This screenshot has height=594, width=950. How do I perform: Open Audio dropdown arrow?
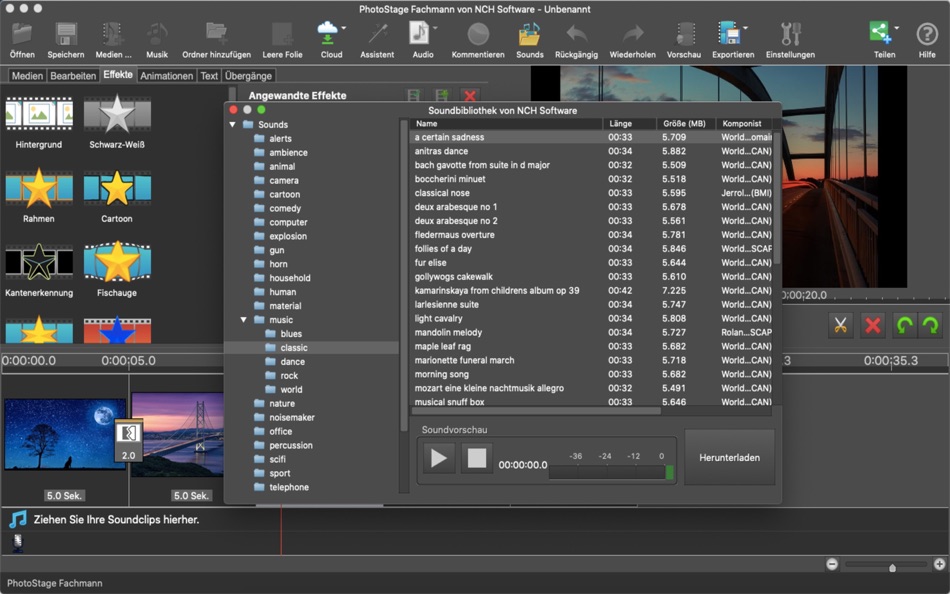(x=434, y=28)
